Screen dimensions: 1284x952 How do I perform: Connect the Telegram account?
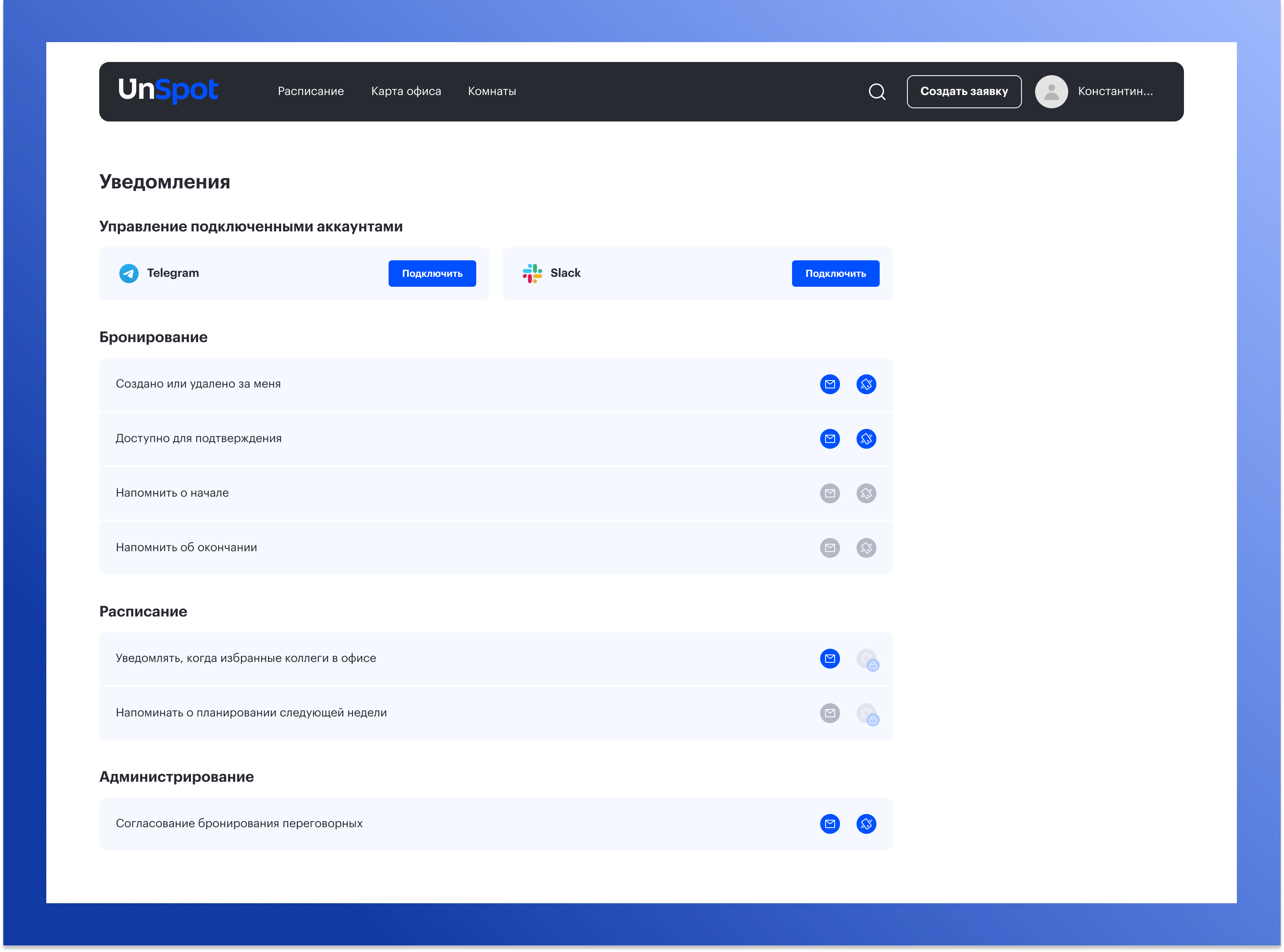coord(432,274)
